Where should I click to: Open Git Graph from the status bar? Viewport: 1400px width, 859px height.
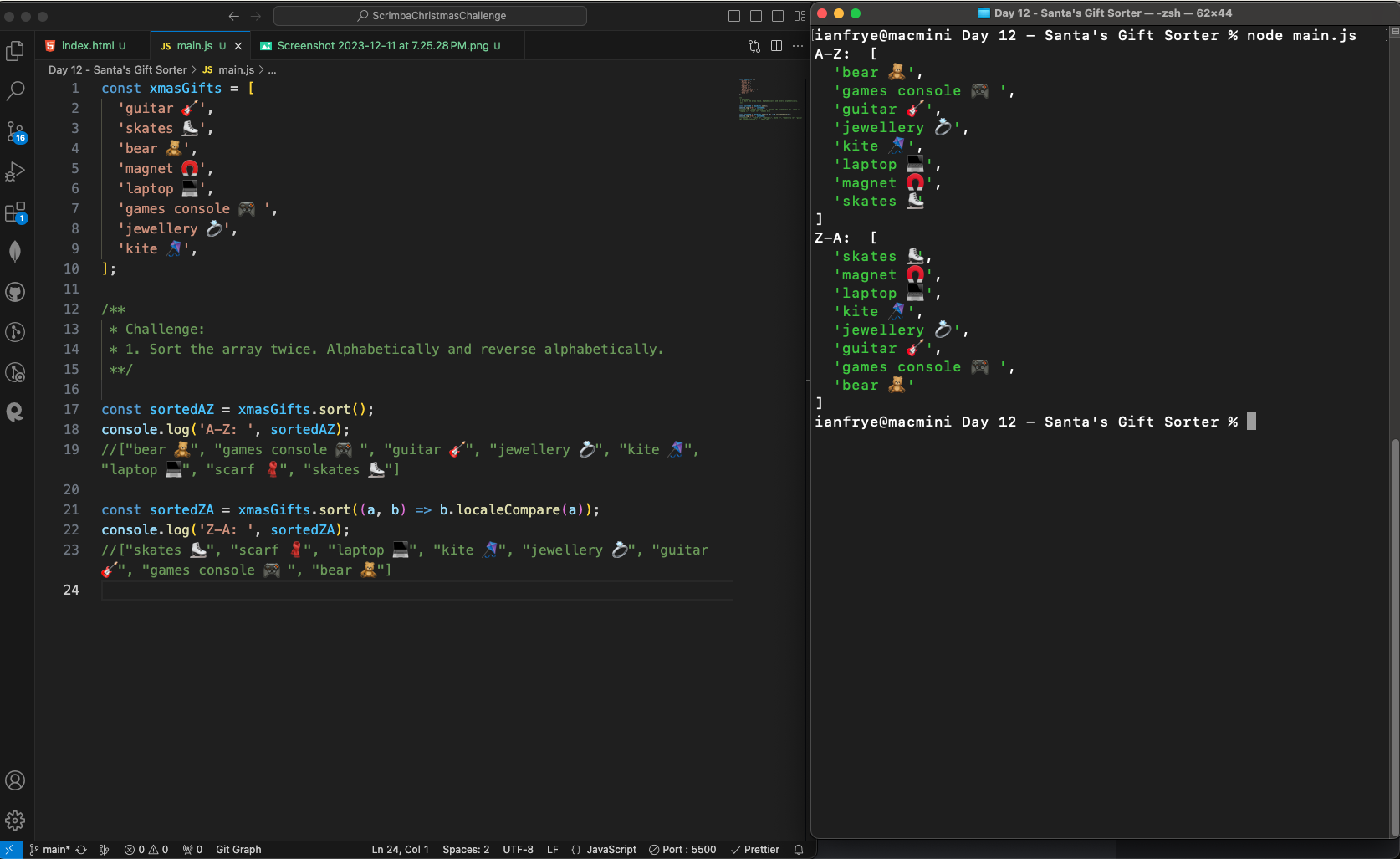(x=238, y=849)
